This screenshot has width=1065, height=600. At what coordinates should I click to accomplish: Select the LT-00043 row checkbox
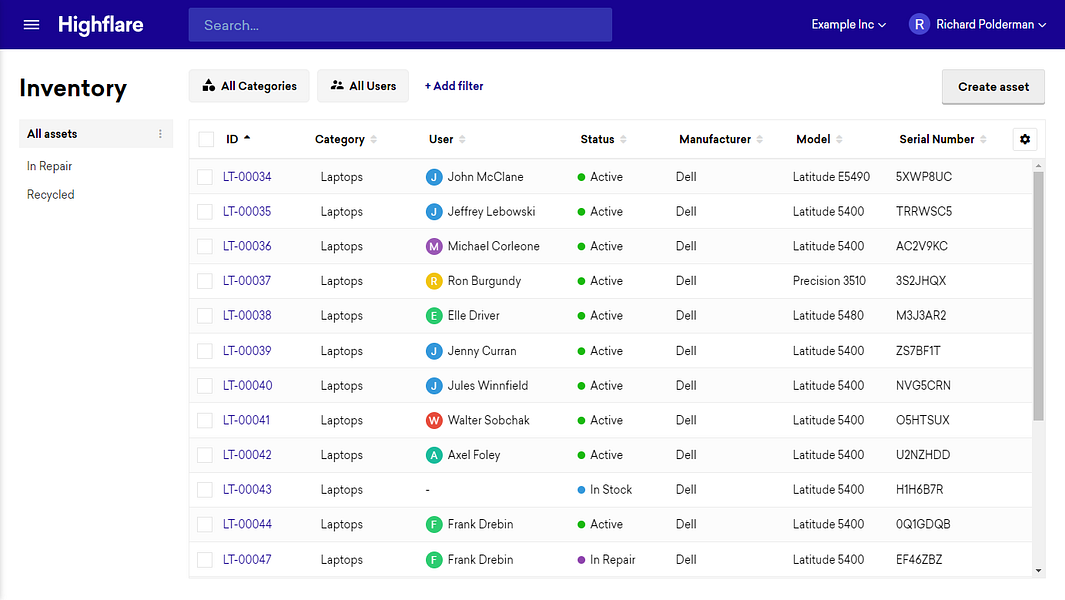point(204,490)
